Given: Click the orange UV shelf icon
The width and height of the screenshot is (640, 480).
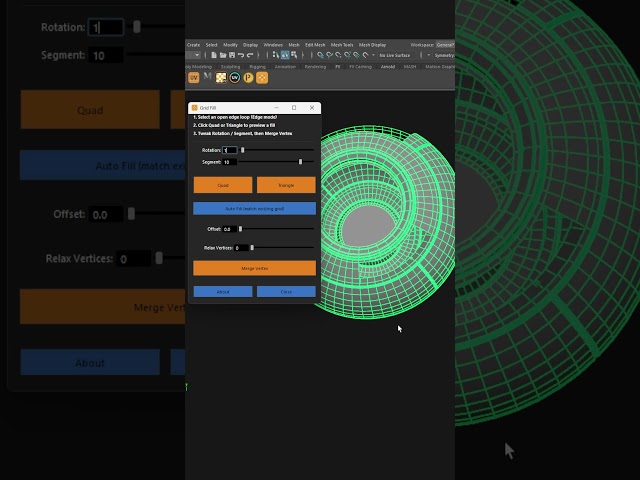Looking at the screenshot, I should [x=193, y=78].
